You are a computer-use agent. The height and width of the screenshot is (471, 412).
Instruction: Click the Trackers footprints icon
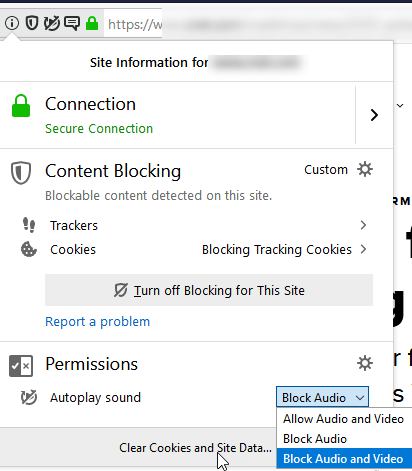click(x=29, y=225)
